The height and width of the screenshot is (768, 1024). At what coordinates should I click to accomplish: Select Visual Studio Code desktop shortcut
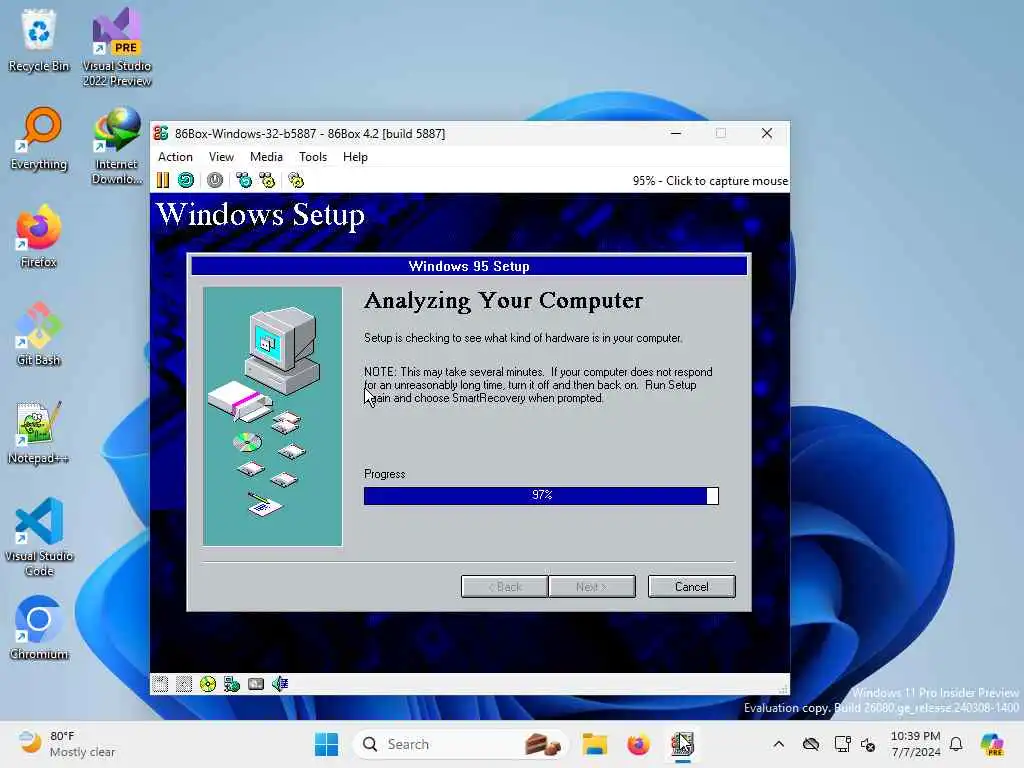pyautogui.click(x=39, y=537)
